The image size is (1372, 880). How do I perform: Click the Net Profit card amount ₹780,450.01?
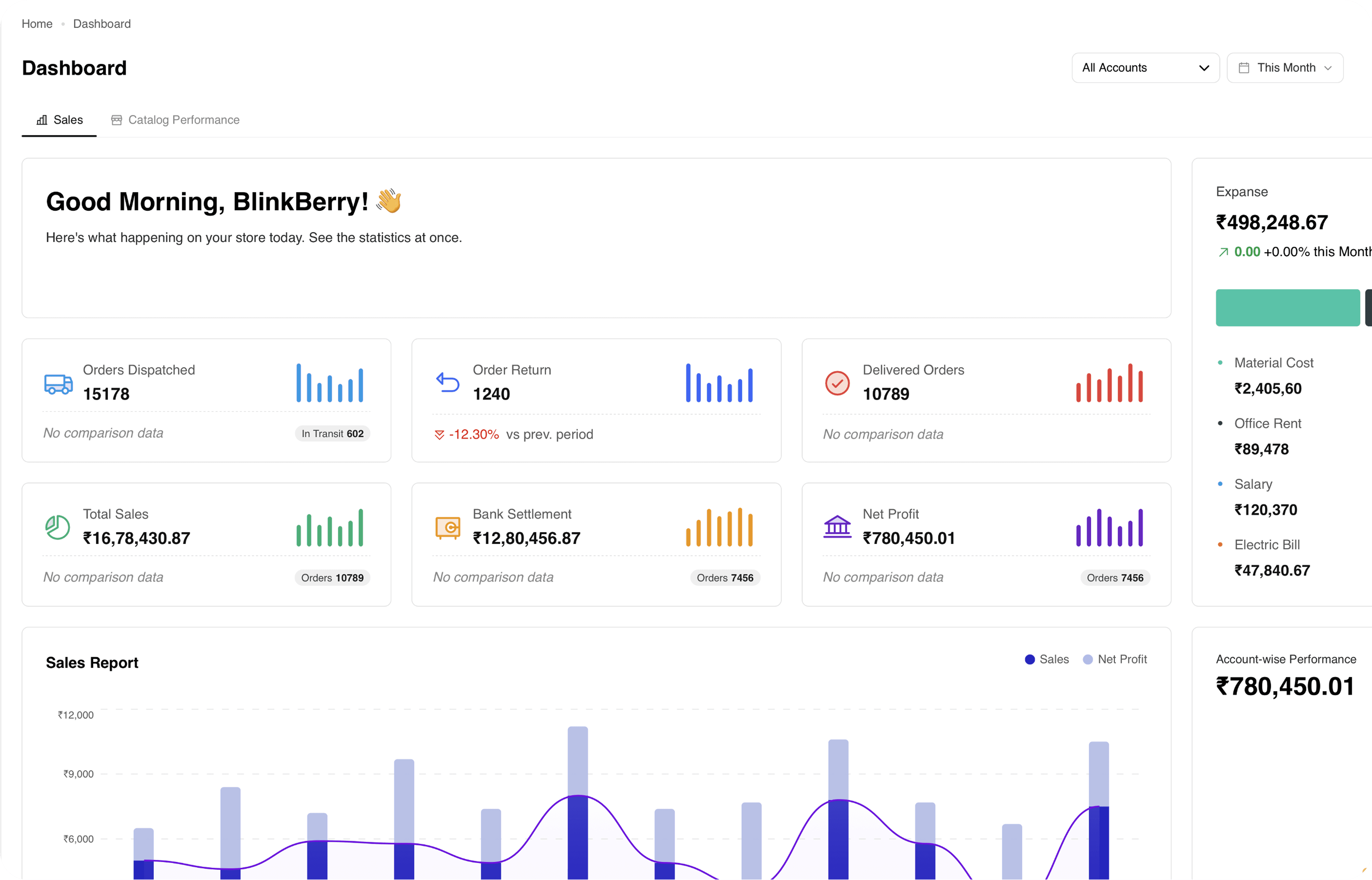[908, 538]
